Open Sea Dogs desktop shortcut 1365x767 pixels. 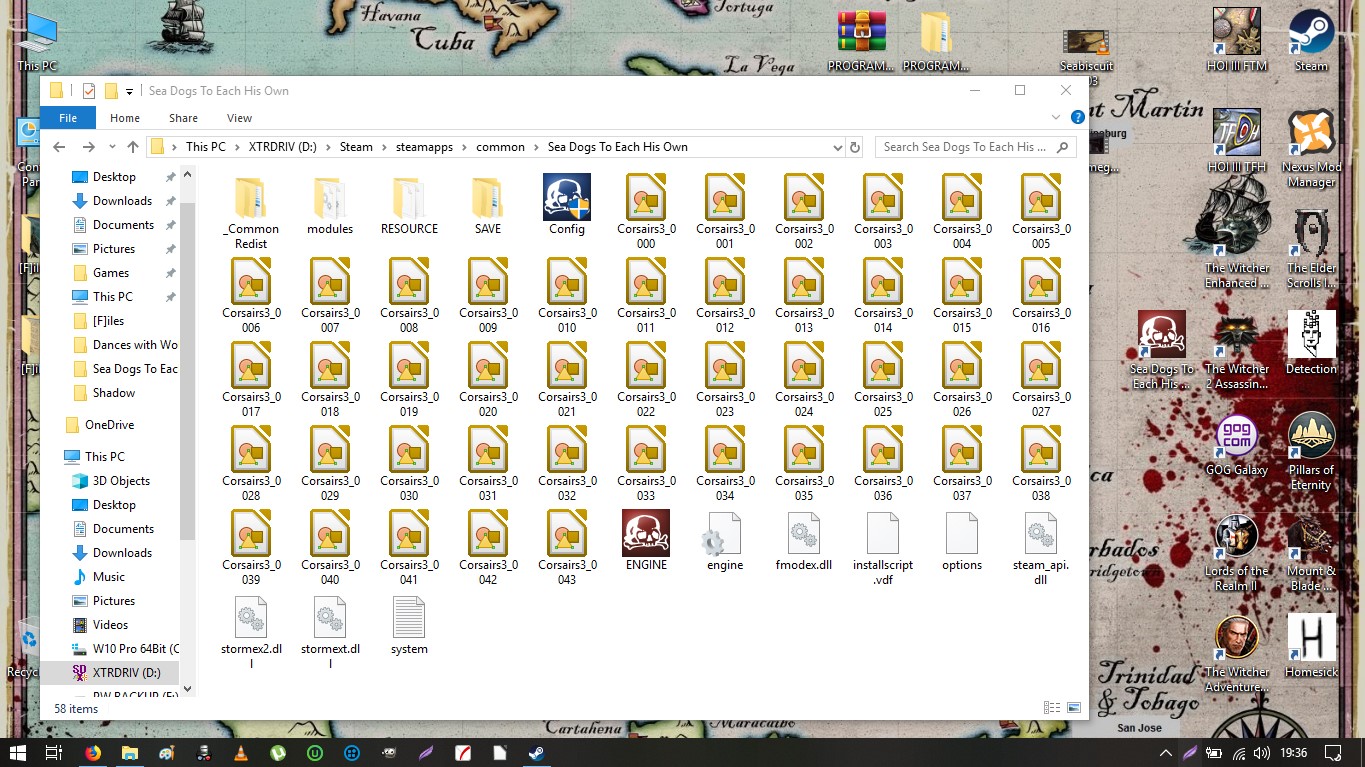coord(1161,350)
